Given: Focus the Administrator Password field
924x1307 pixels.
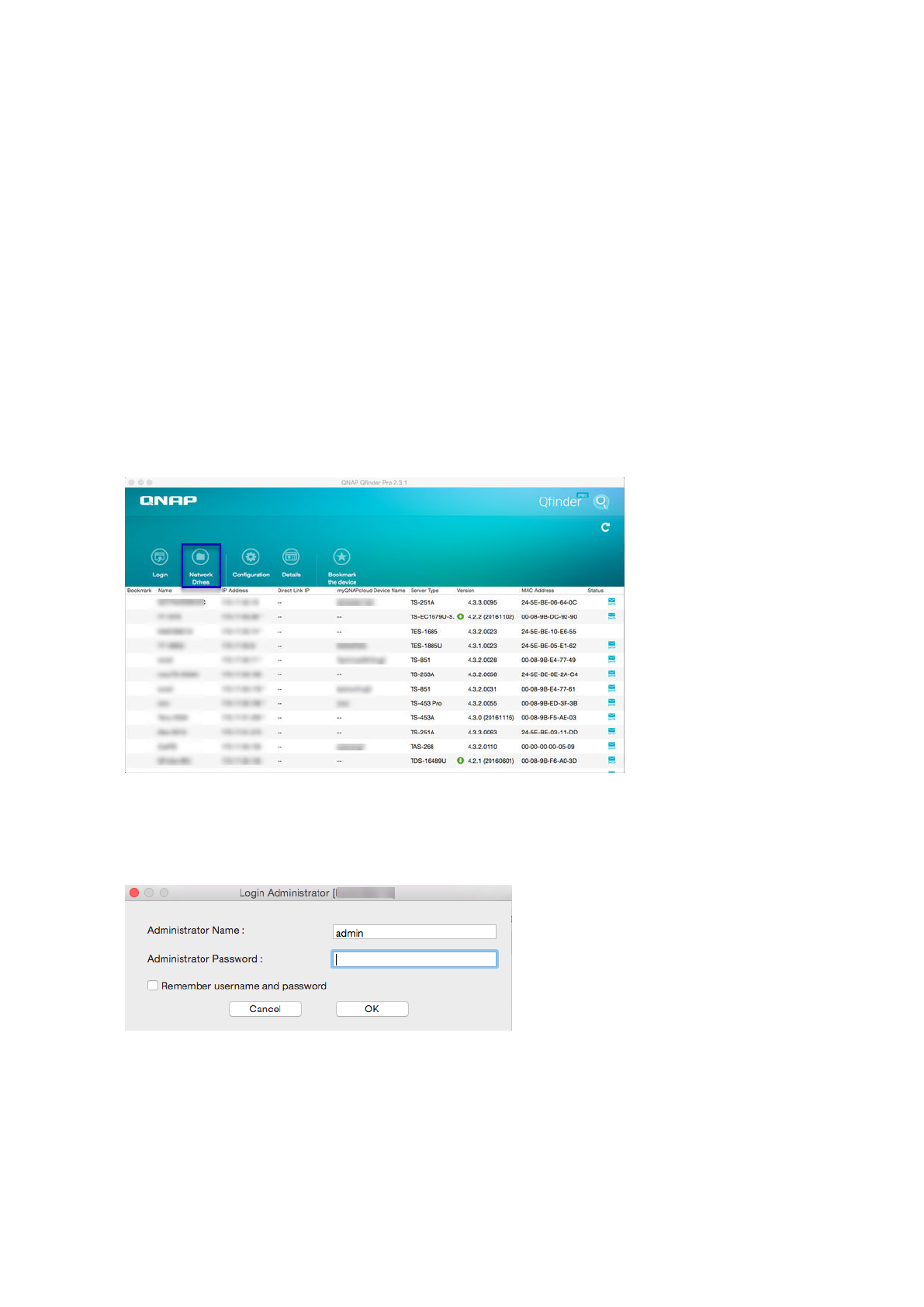Looking at the screenshot, I should pyautogui.click(x=414, y=959).
